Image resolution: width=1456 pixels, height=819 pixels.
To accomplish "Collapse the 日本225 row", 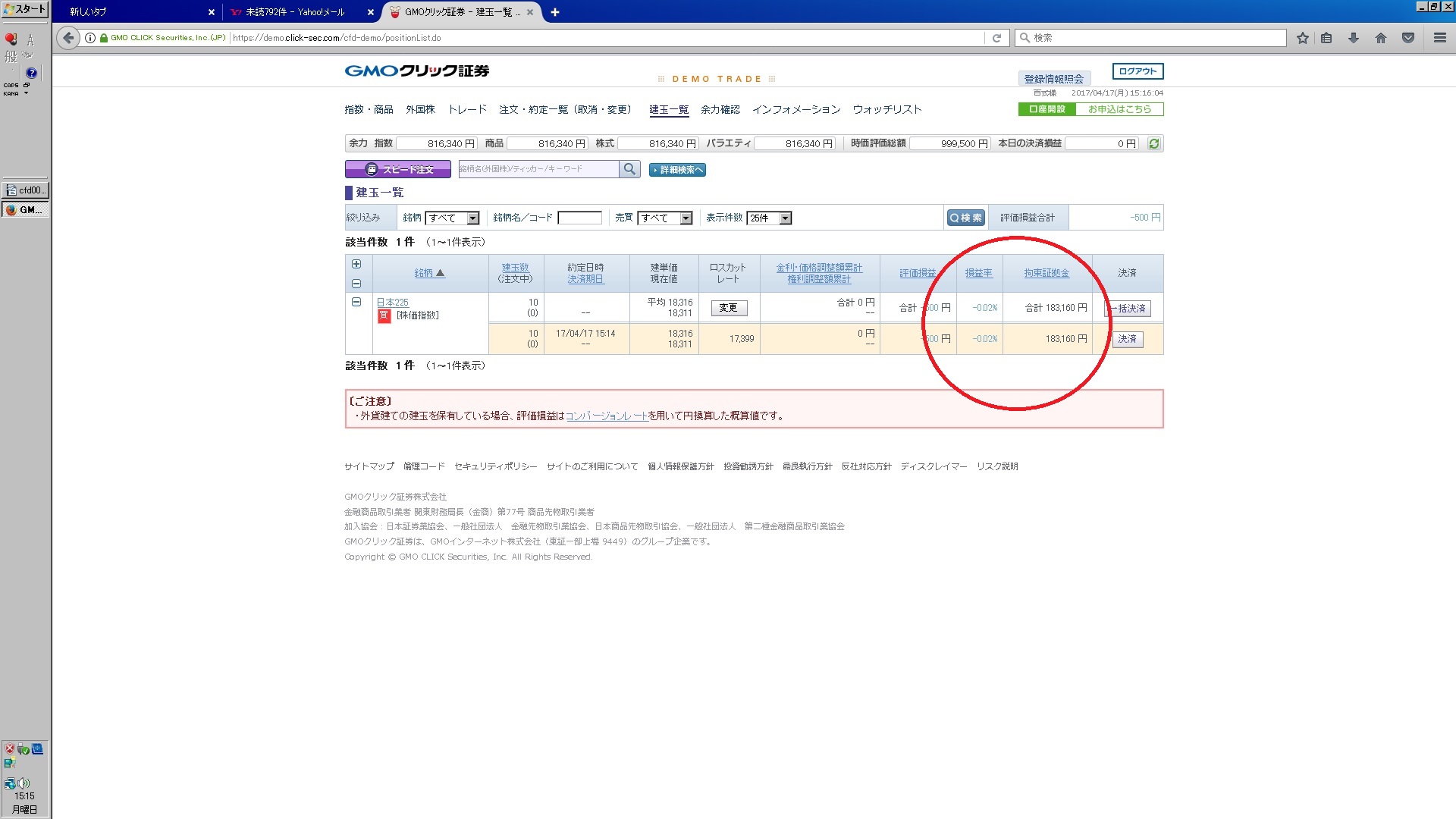I will 356,302.
